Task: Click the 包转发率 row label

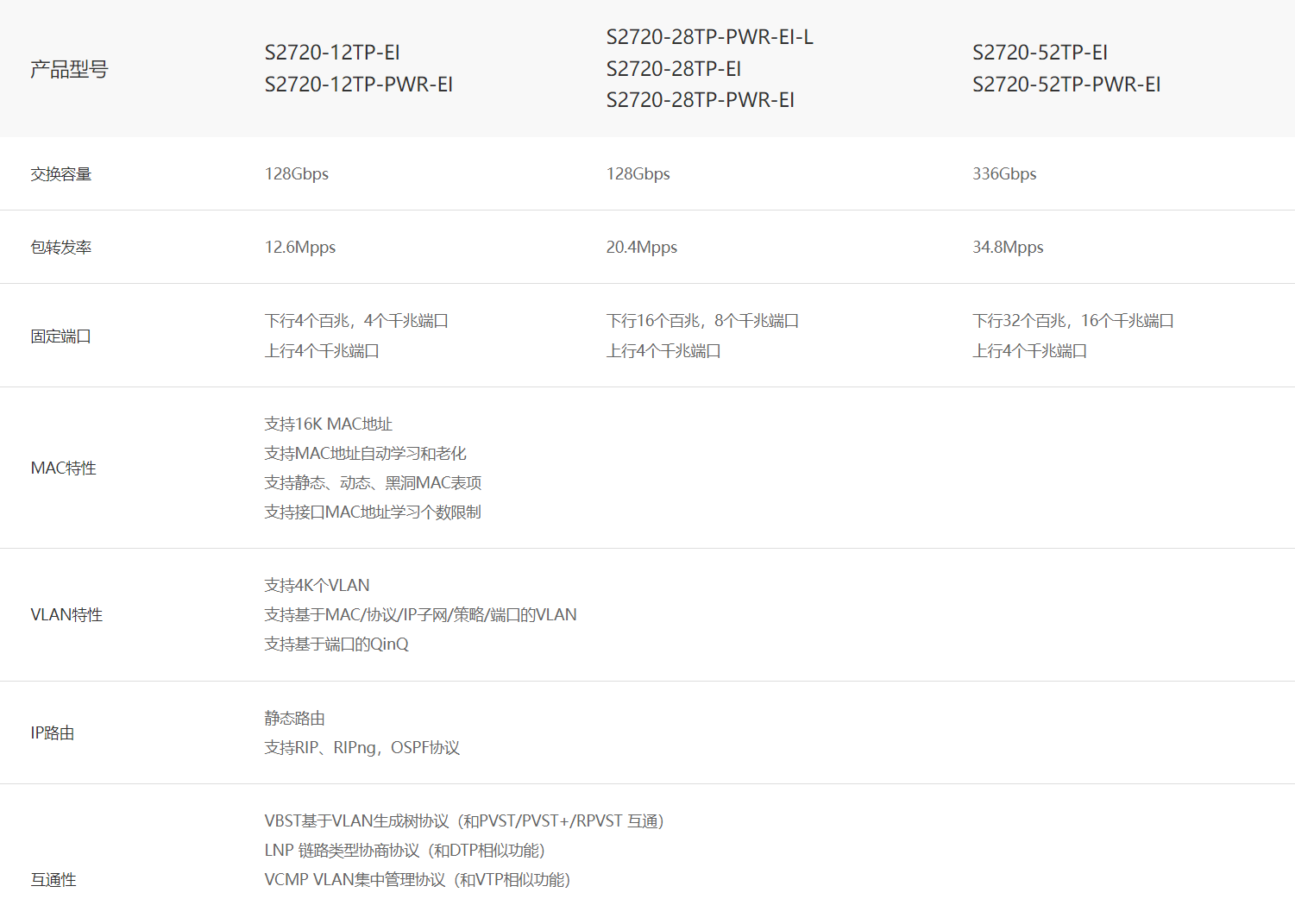Action: tap(60, 248)
